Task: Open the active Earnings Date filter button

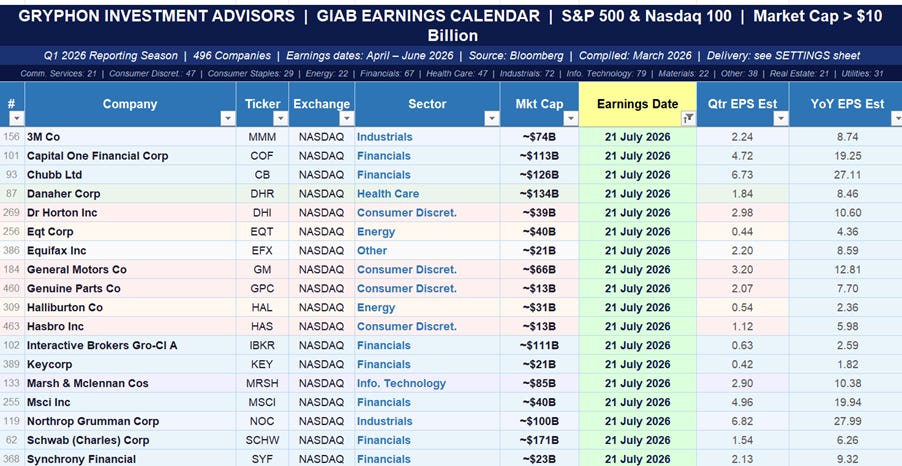Action: pyautogui.click(x=688, y=119)
